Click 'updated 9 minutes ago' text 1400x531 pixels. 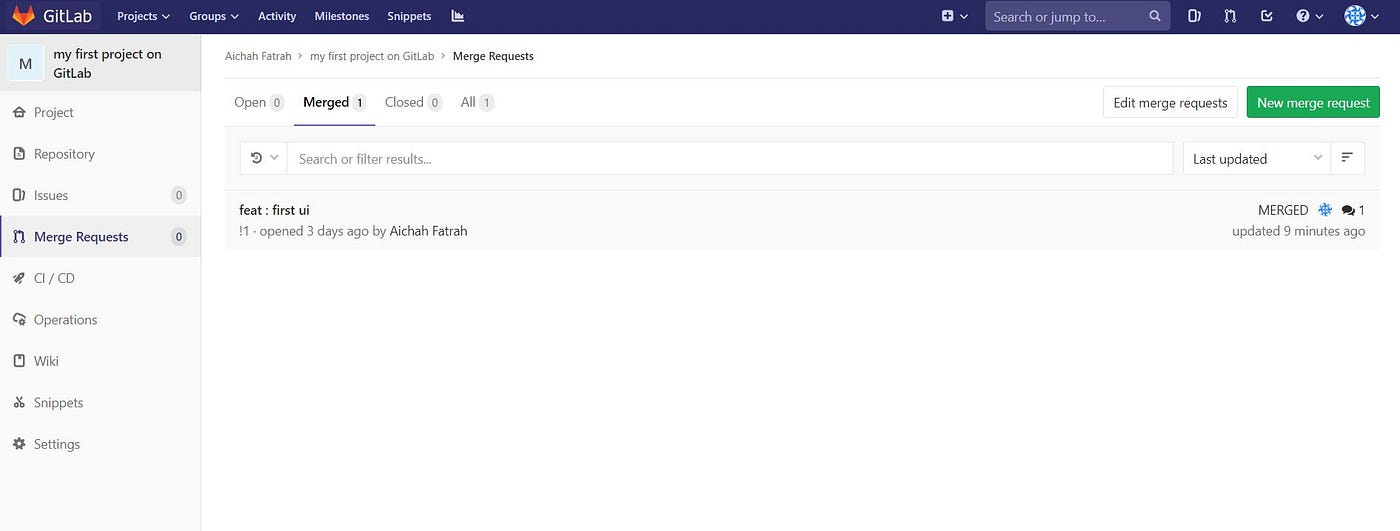tap(1298, 231)
